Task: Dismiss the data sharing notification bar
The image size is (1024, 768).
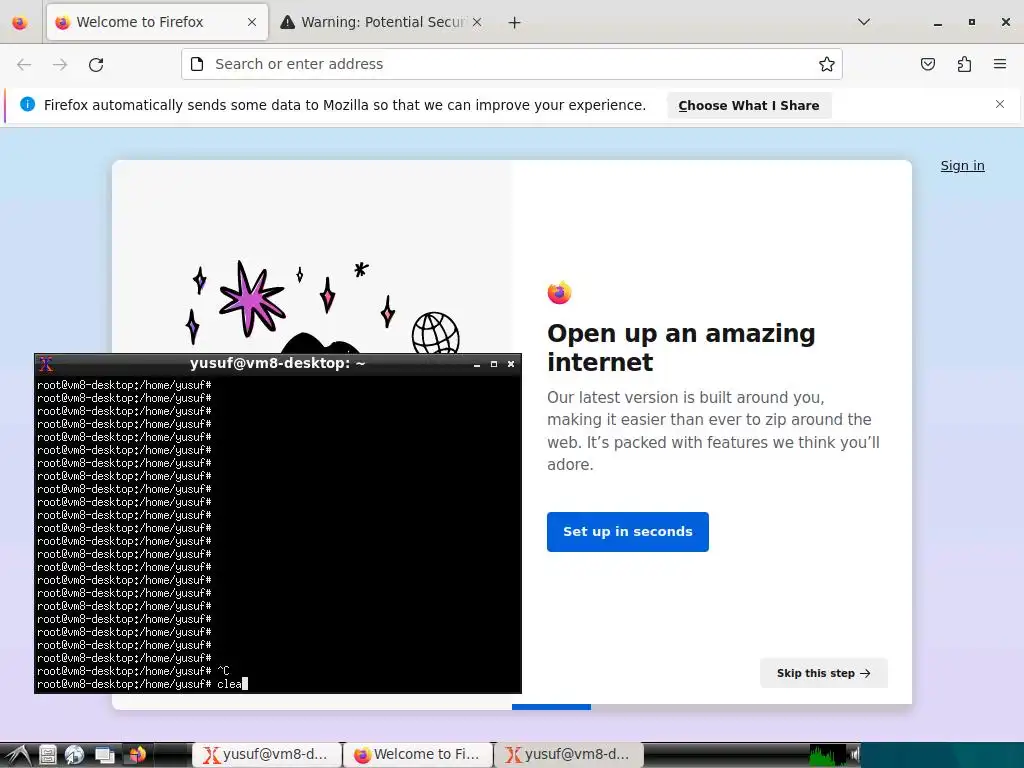Action: (1000, 104)
